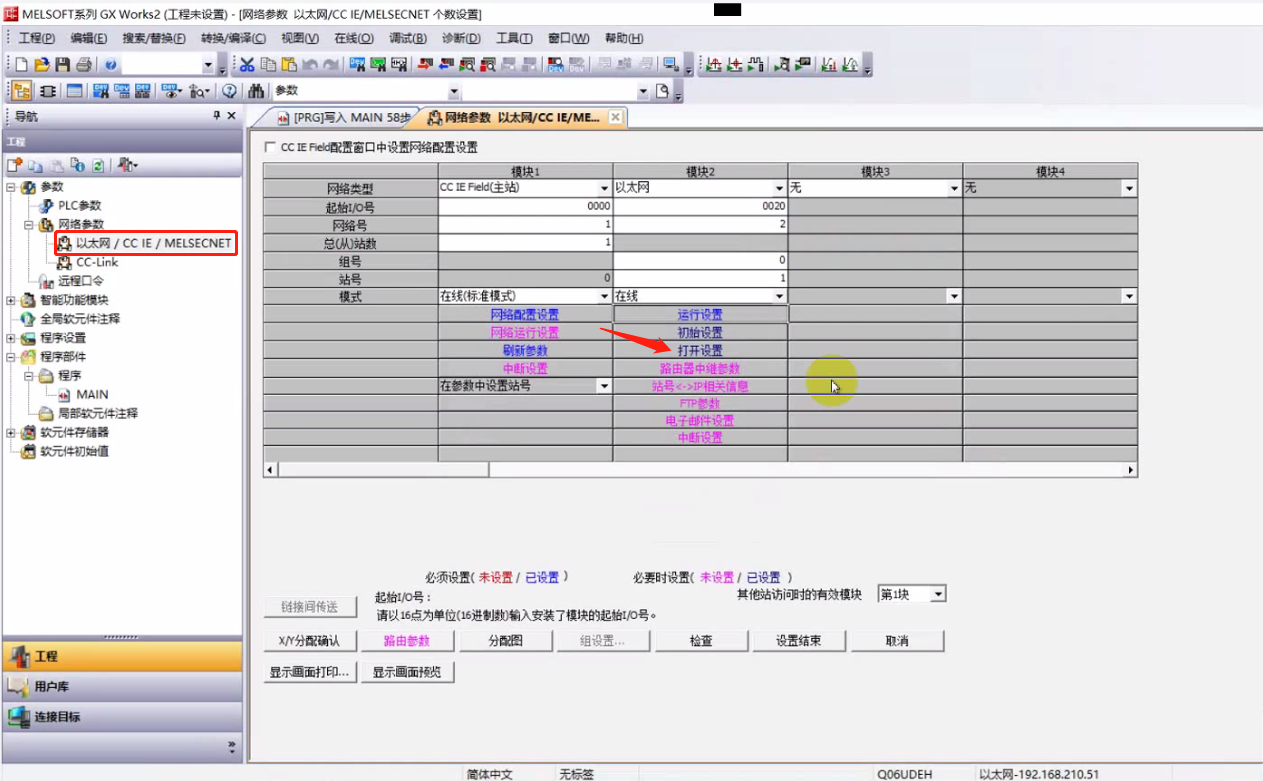The width and height of the screenshot is (1263, 781).
Task: Select the MAIN program tree item
Action: click(x=92, y=395)
